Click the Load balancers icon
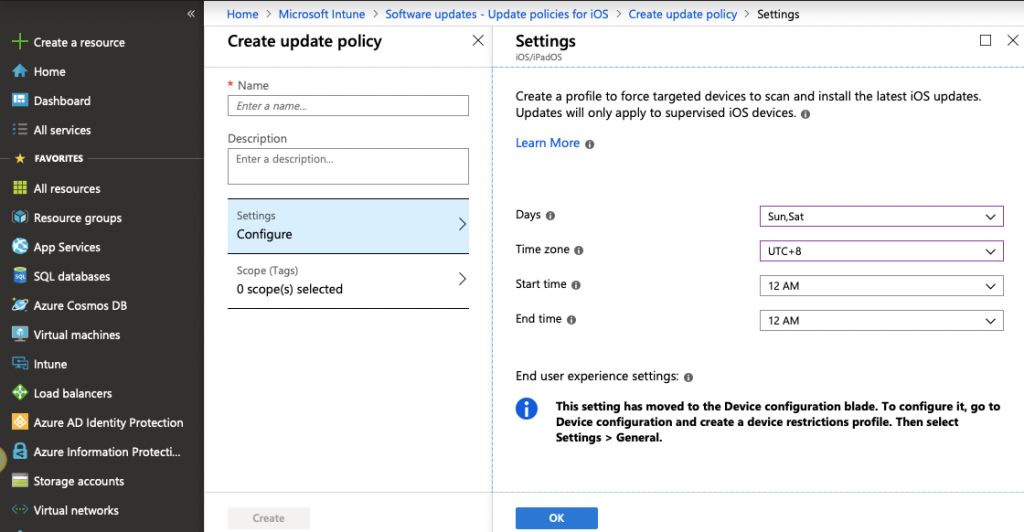The image size is (1024, 532). coord(20,393)
